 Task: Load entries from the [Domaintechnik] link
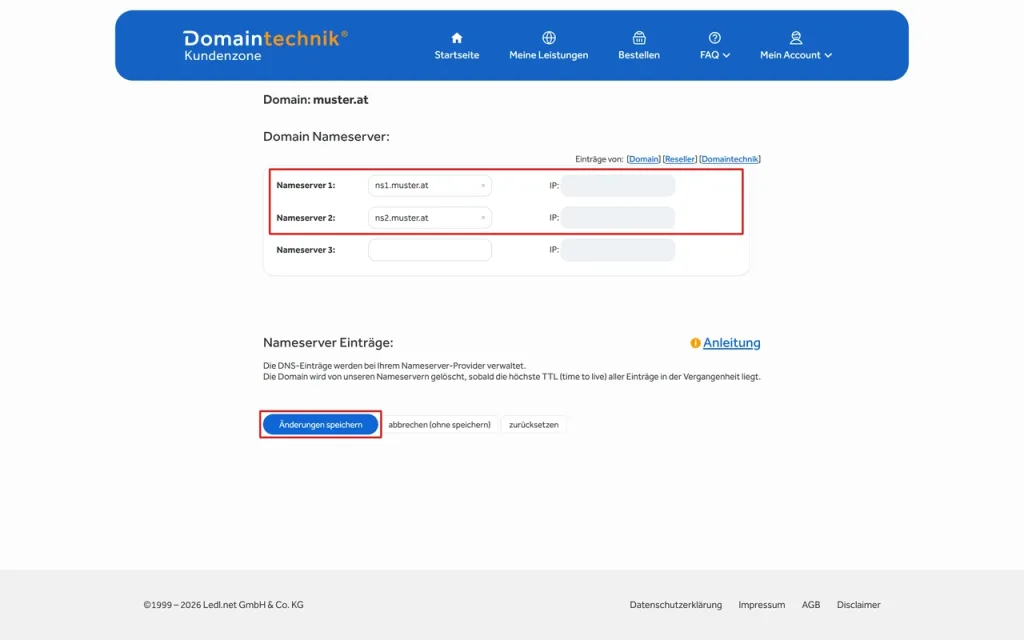[729, 159]
